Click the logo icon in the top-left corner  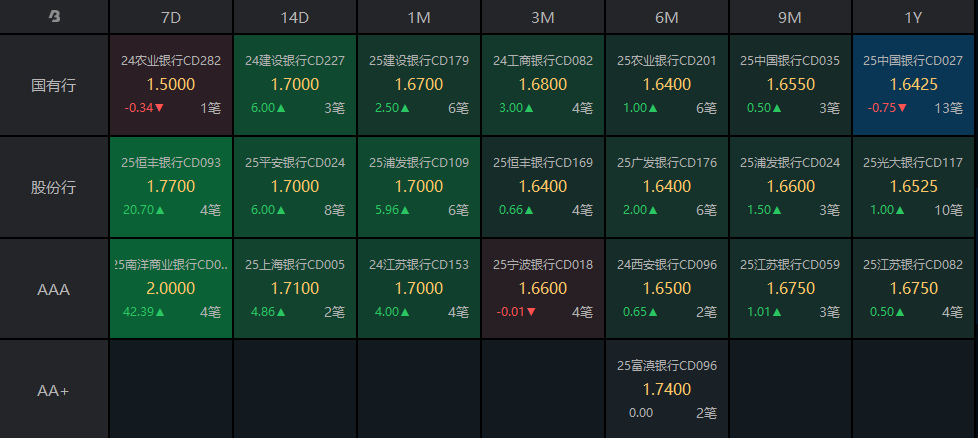click(x=54, y=17)
